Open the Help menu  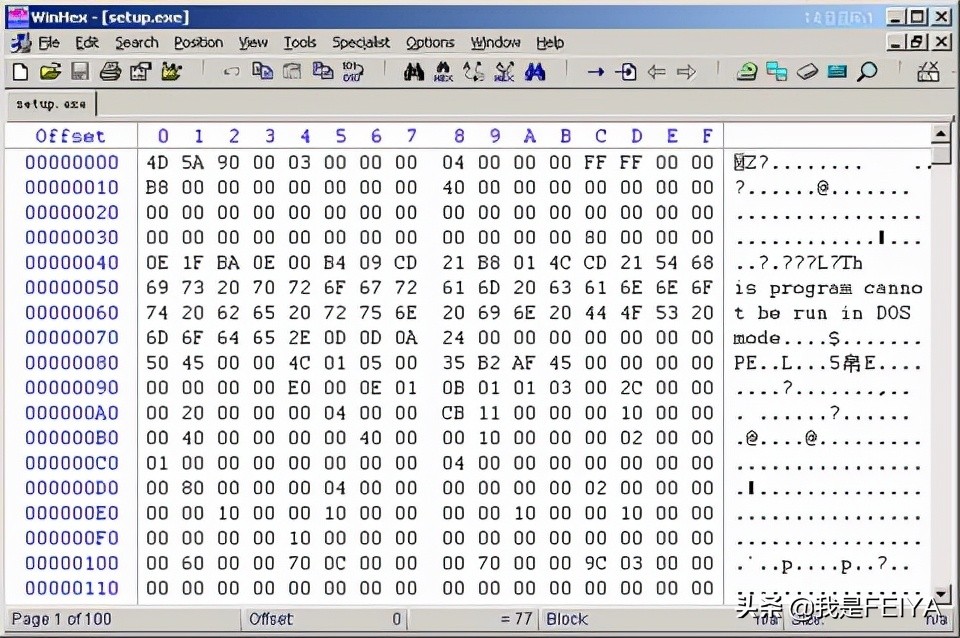[x=550, y=43]
